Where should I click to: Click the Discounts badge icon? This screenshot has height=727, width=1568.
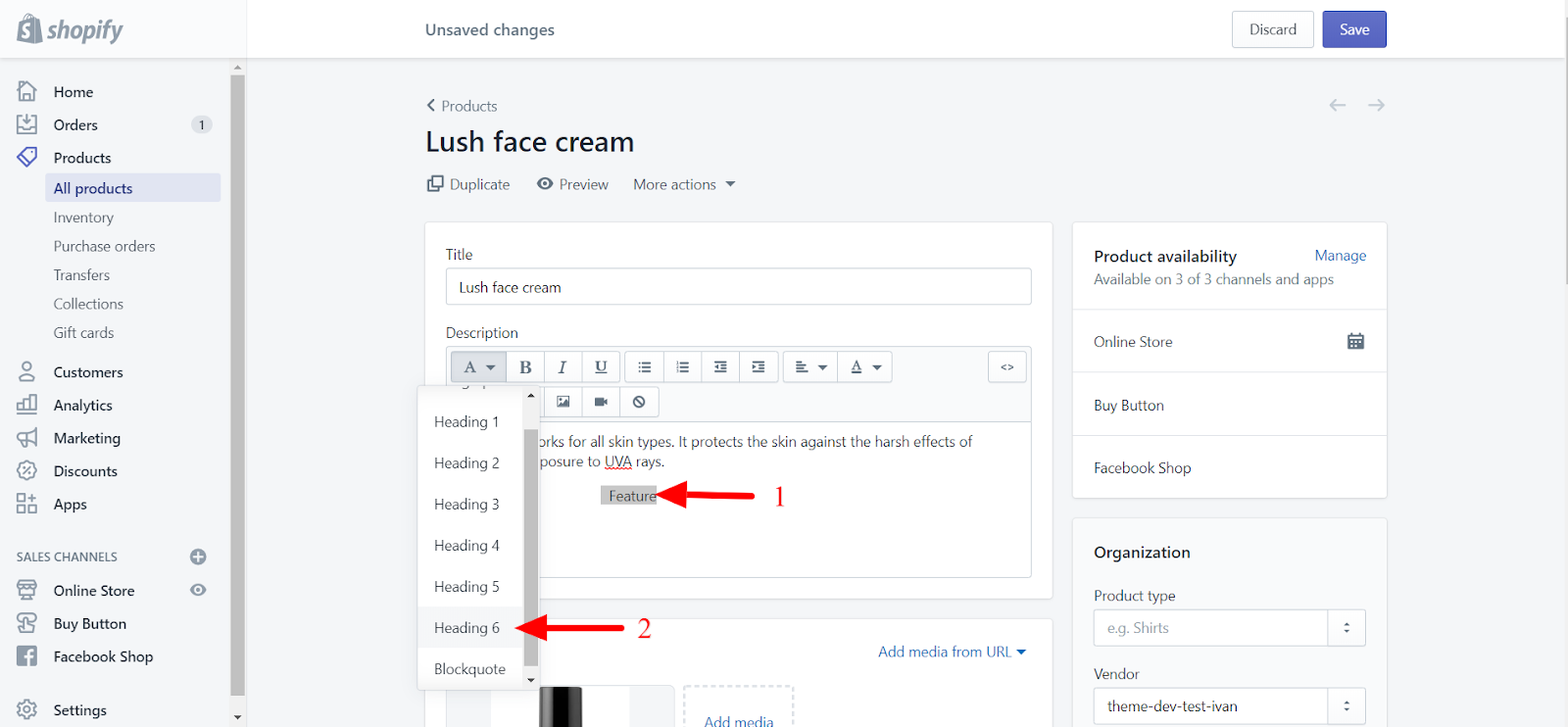[x=26, y=470]
